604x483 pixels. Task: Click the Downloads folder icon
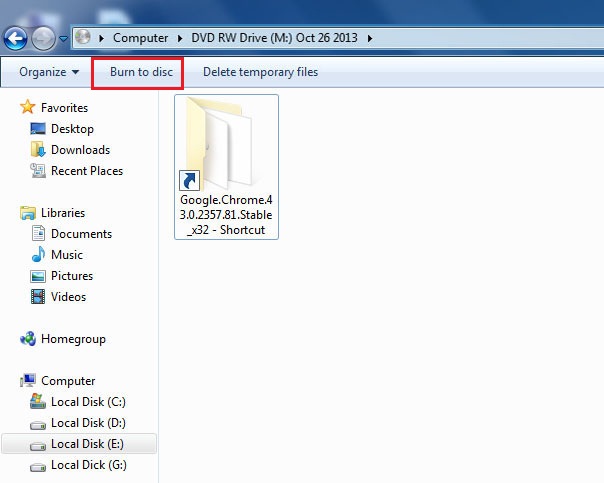click(38, 149)
